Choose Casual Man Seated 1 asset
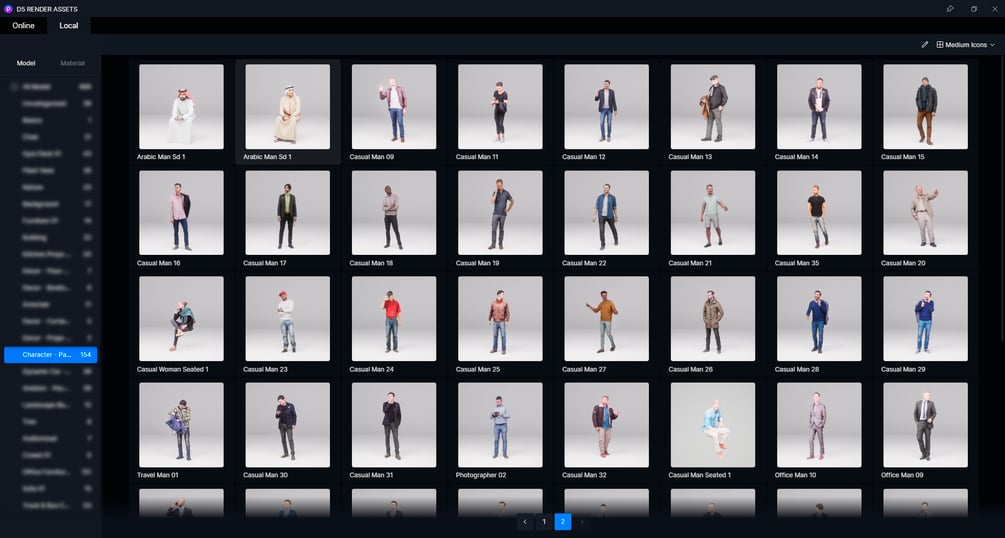This screenshot has width=1005, height=538. [x=713, y=425]
